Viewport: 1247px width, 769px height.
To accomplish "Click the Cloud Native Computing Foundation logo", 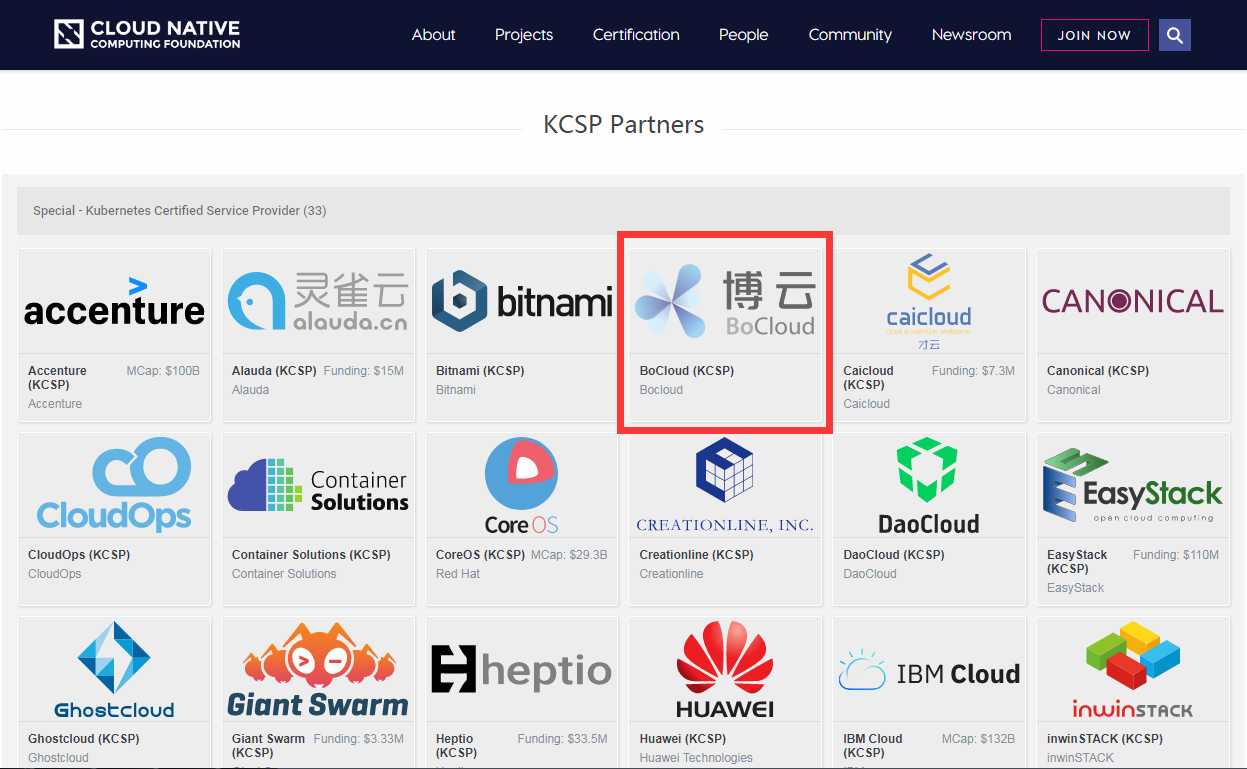I will (x=147, y=34).
